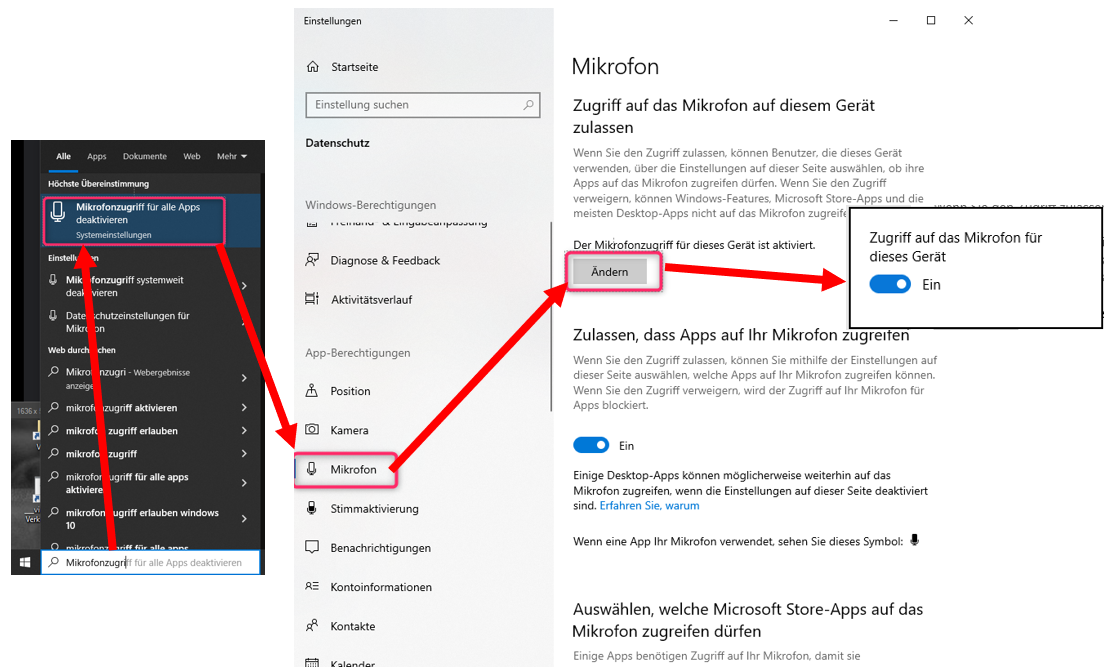Viewport: 1104px width, 670px height.
Task: Click the Einstellung suchen input field
Action: pyautogui.click(x=422, y=105)
